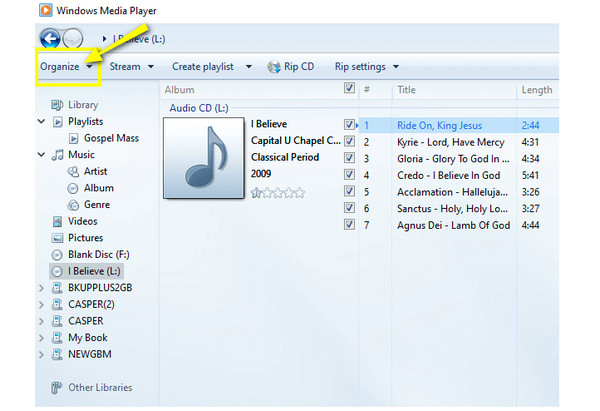
Task: Click the Artist icon in sidebar
Action: (73, 171)
